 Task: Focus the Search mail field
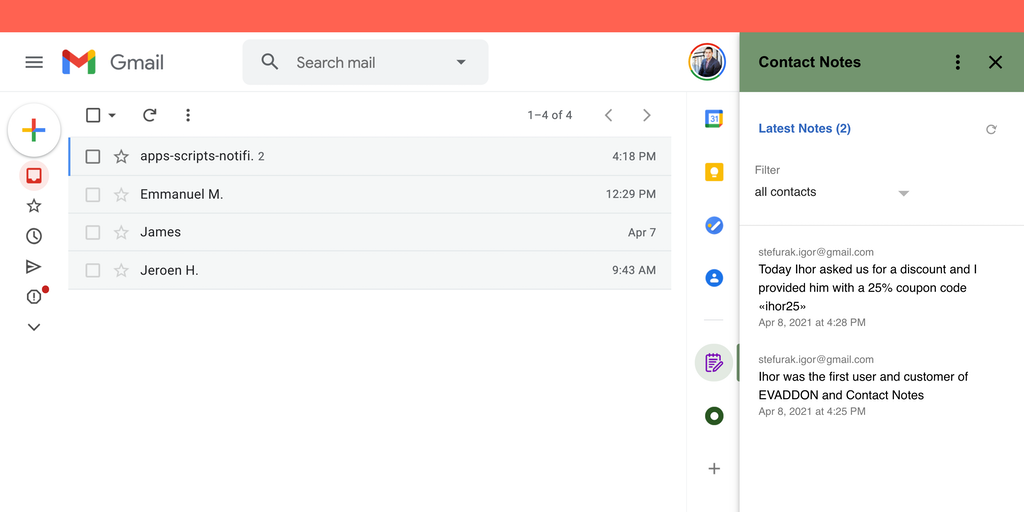pos(365,62)
